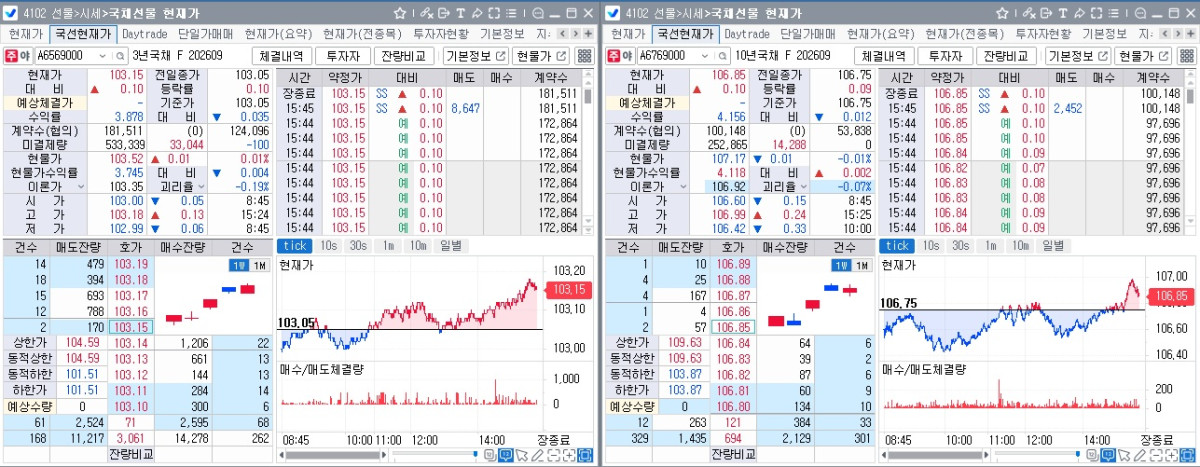
Task: Switch left chart to 10s interval
Action: click(327, 245)
